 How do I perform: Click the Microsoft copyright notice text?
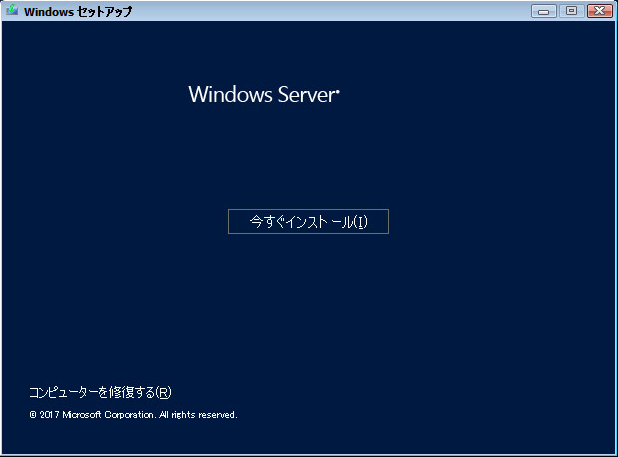(x=133, y=414)
